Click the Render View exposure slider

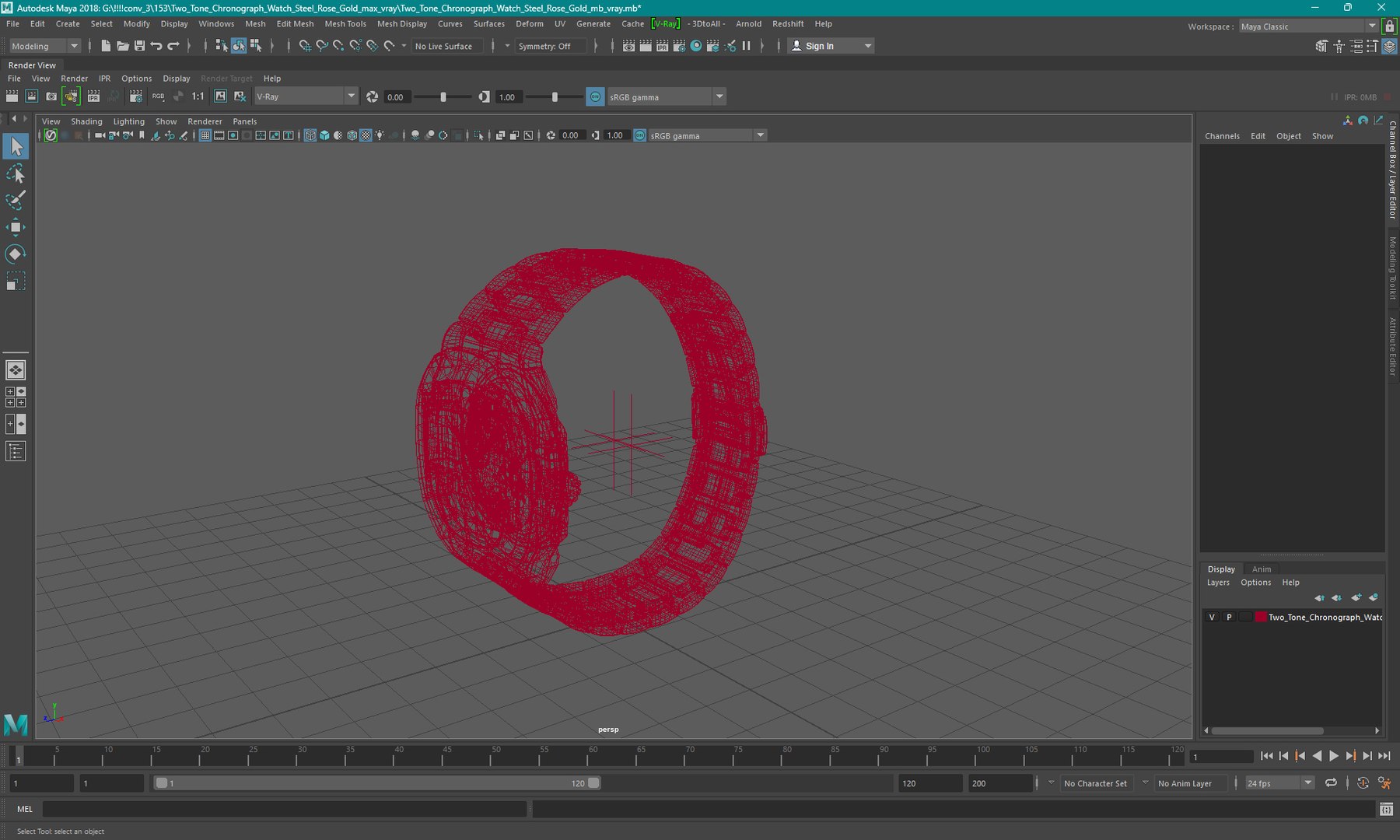coord(443,96)
